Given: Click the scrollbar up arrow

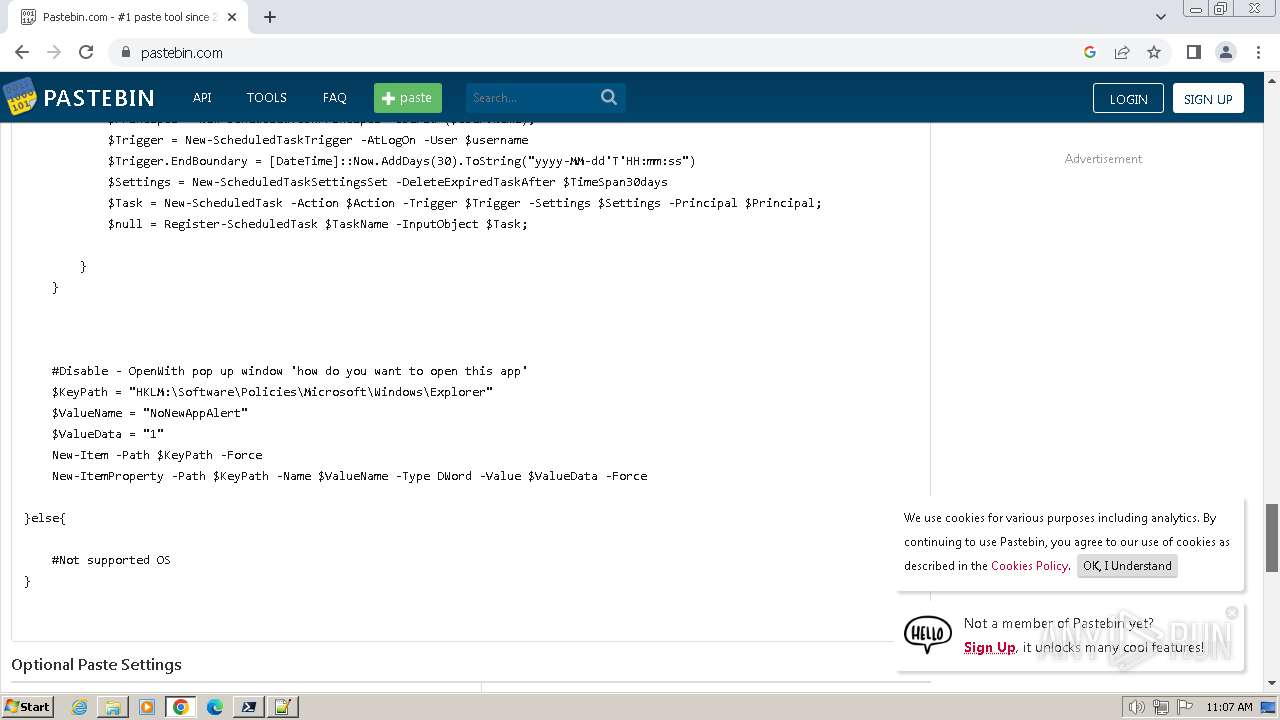Looking at the screenshot, I should pyautogui.click(x=1272, y=79).
